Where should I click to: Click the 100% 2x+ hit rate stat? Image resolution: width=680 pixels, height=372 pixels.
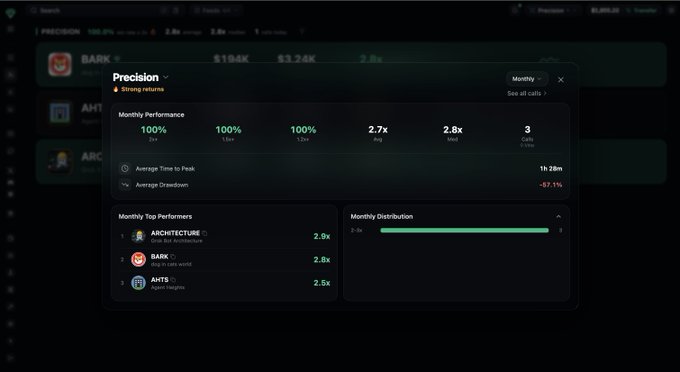tap(154, 134)
